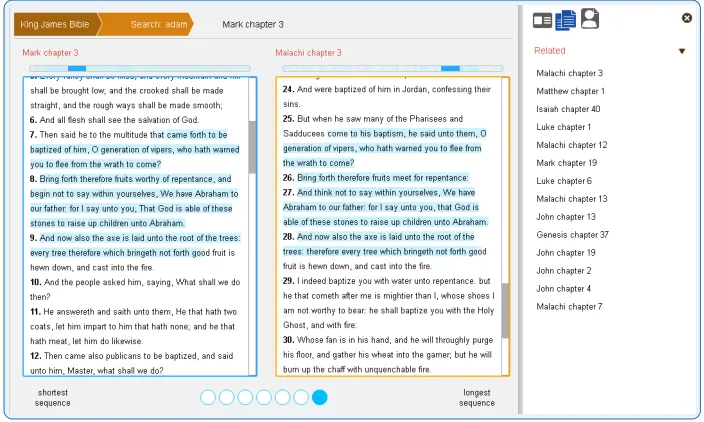Click the red Malachi chapter 3 pane title
The height and width of the screenshot is (422, 704).
[308, 53]
